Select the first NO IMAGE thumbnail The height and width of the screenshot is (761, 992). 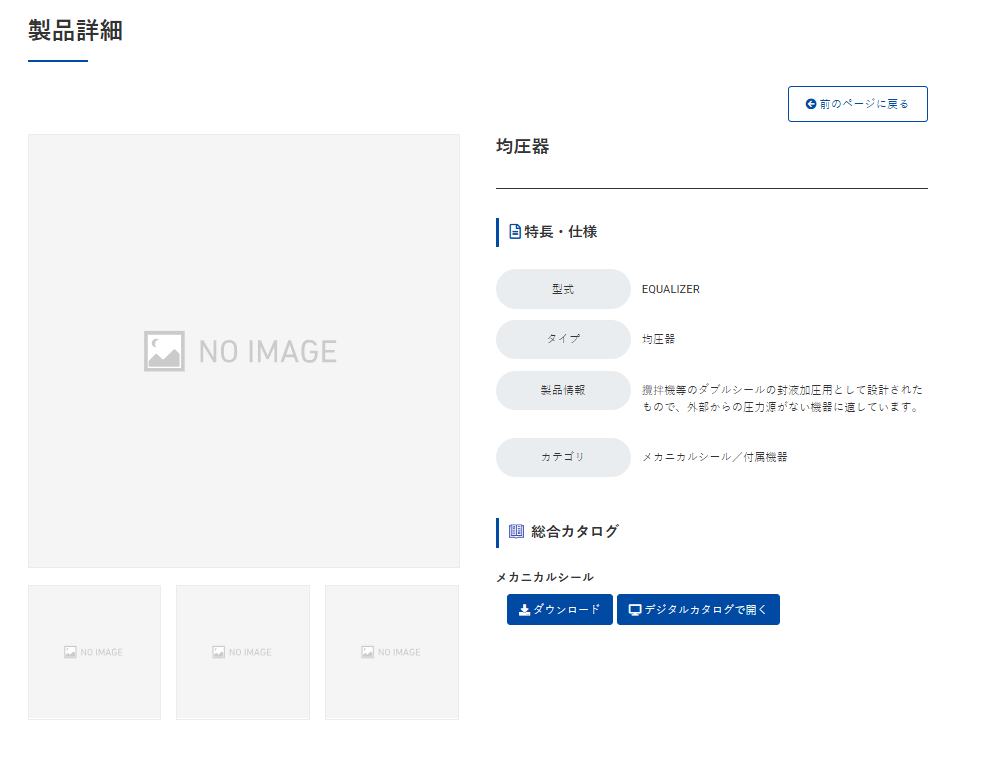94,652
